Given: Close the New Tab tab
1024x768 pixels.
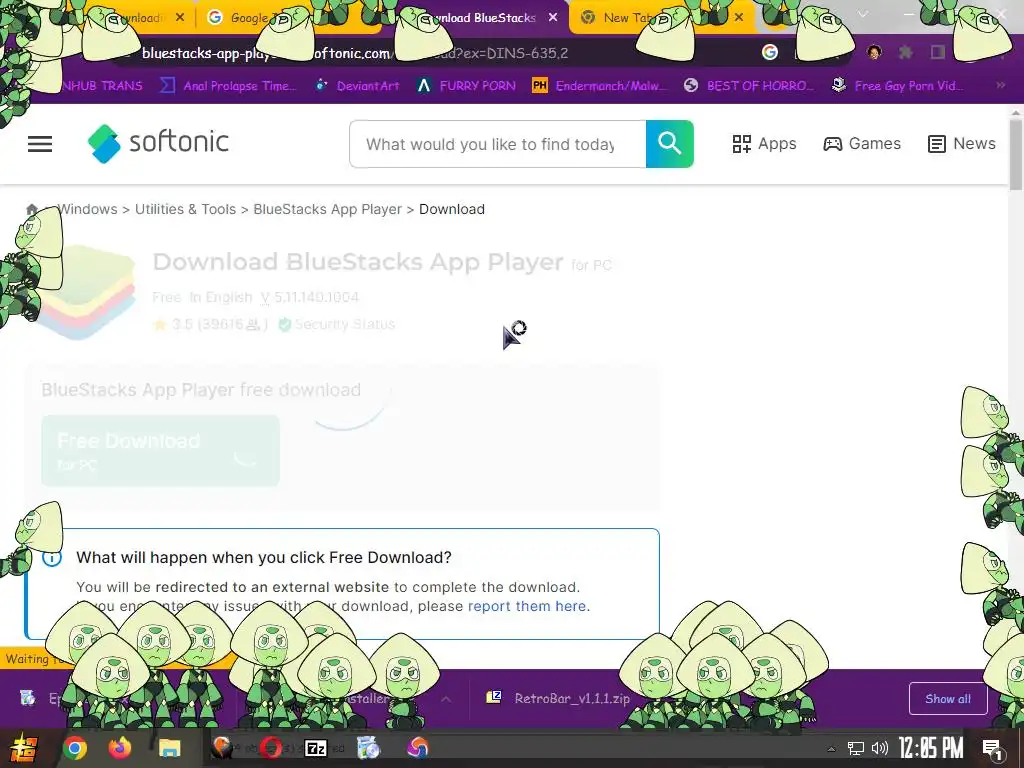Looking at the screenshot, I should coord(739,18).
